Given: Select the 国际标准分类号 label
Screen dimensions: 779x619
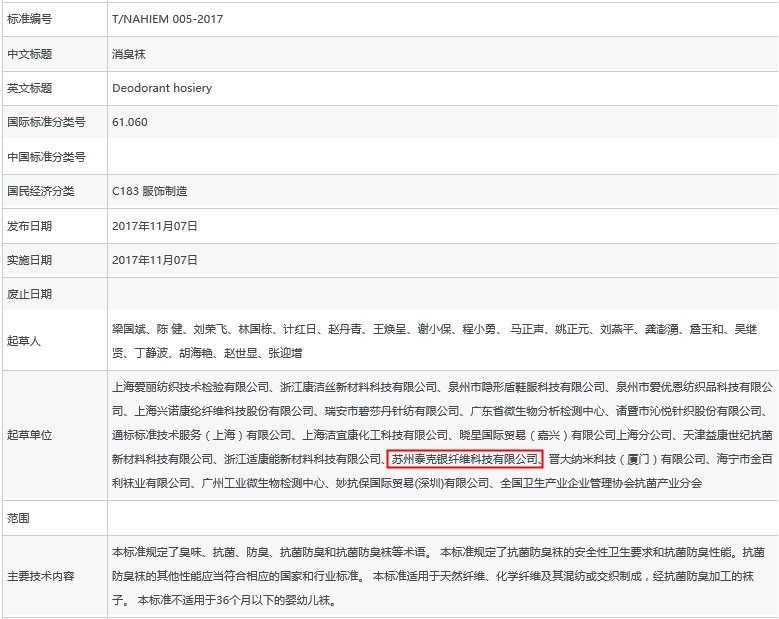Looking at the screenshot, I should coord(46,122).
